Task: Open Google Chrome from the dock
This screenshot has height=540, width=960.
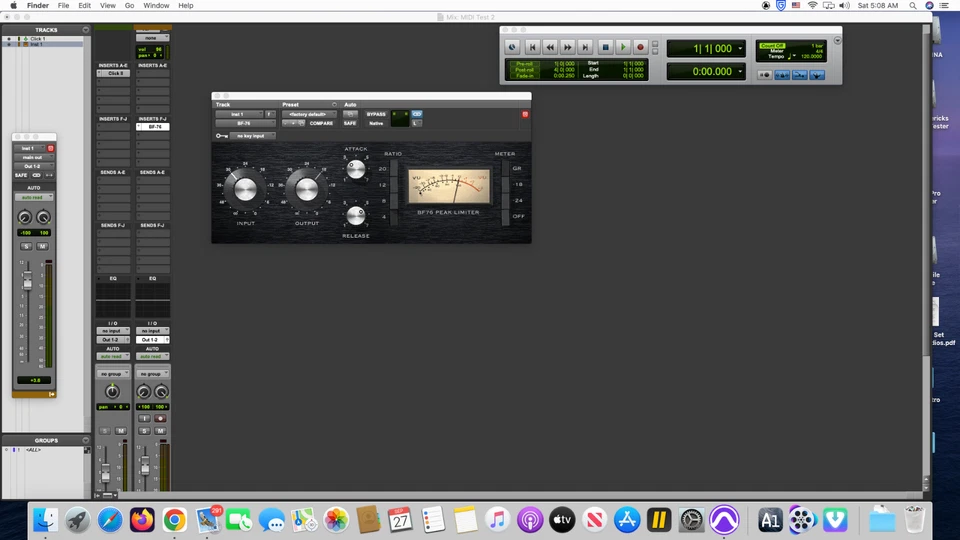Action: [x=174, y=520]
